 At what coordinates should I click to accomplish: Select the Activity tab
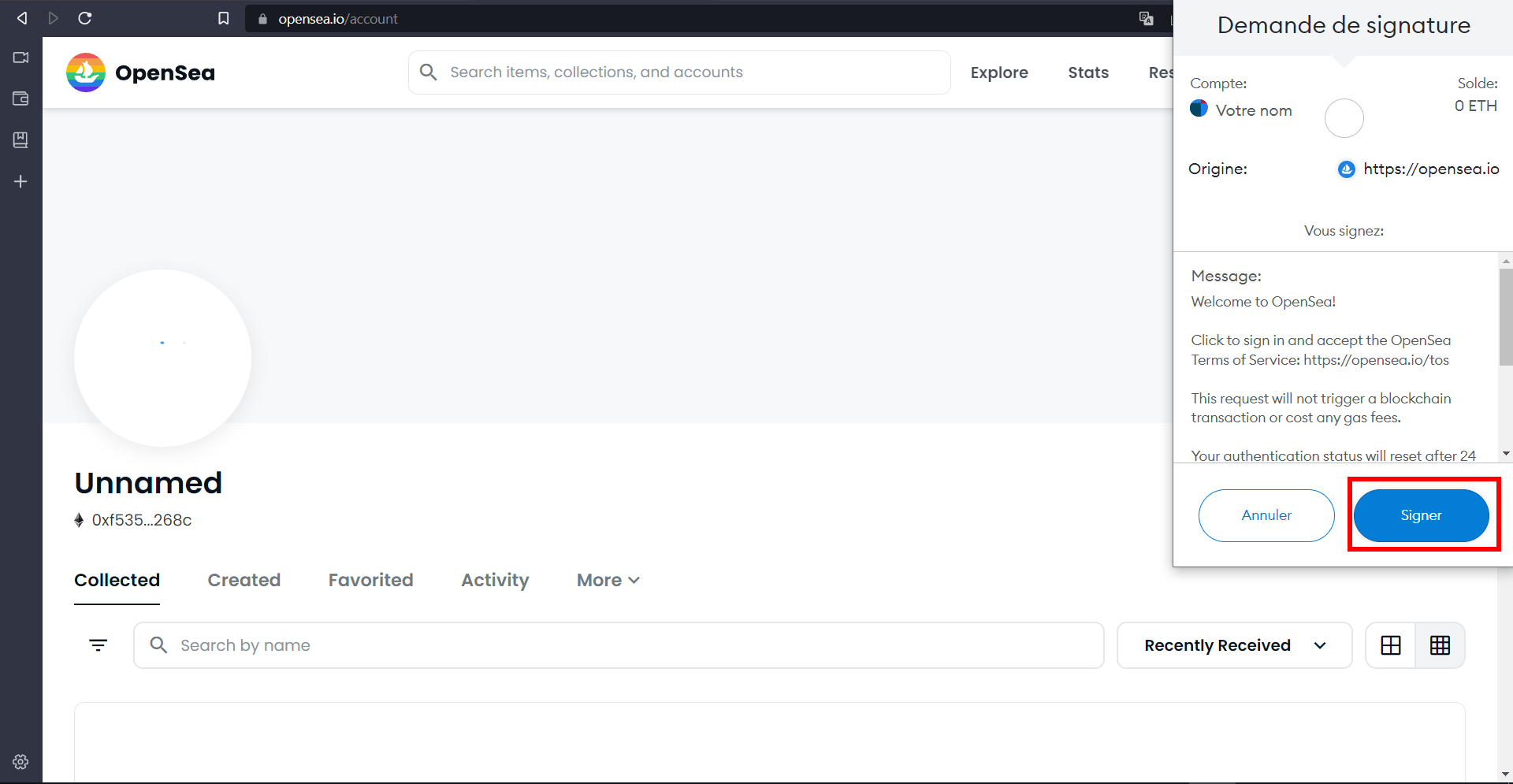pos(495,580)
